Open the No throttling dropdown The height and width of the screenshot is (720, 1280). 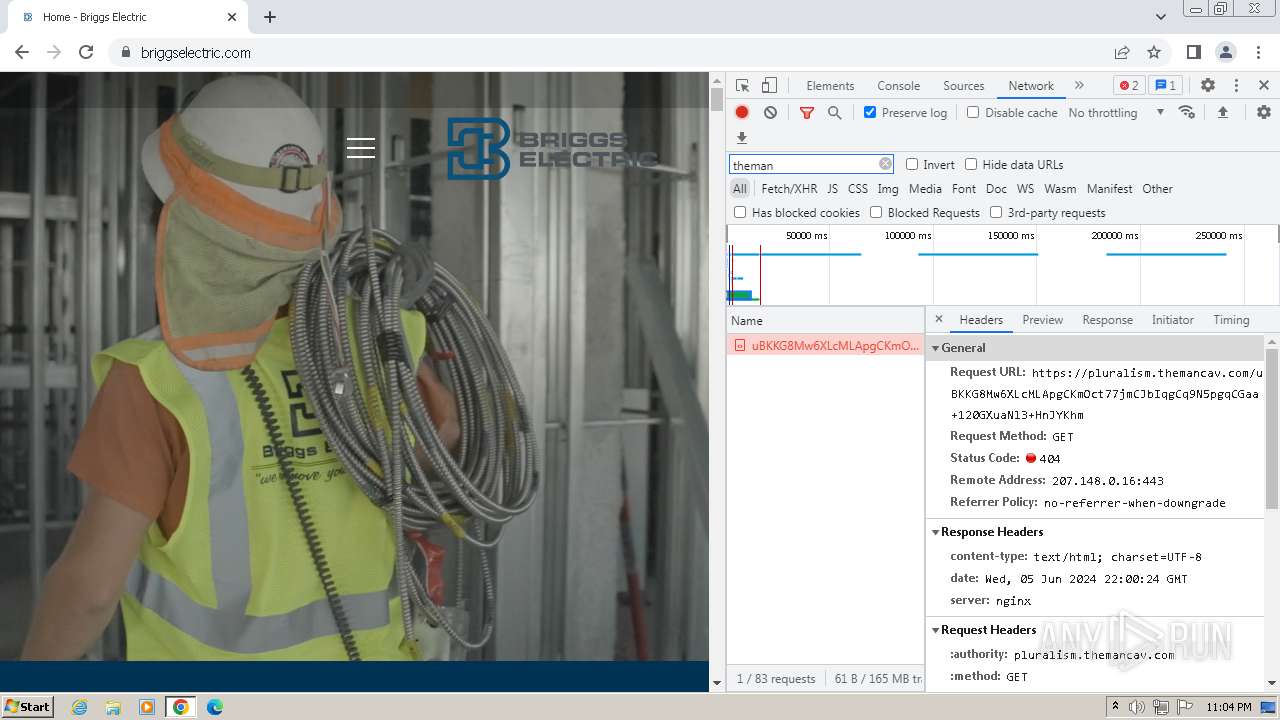click(x=1116, y=112)
